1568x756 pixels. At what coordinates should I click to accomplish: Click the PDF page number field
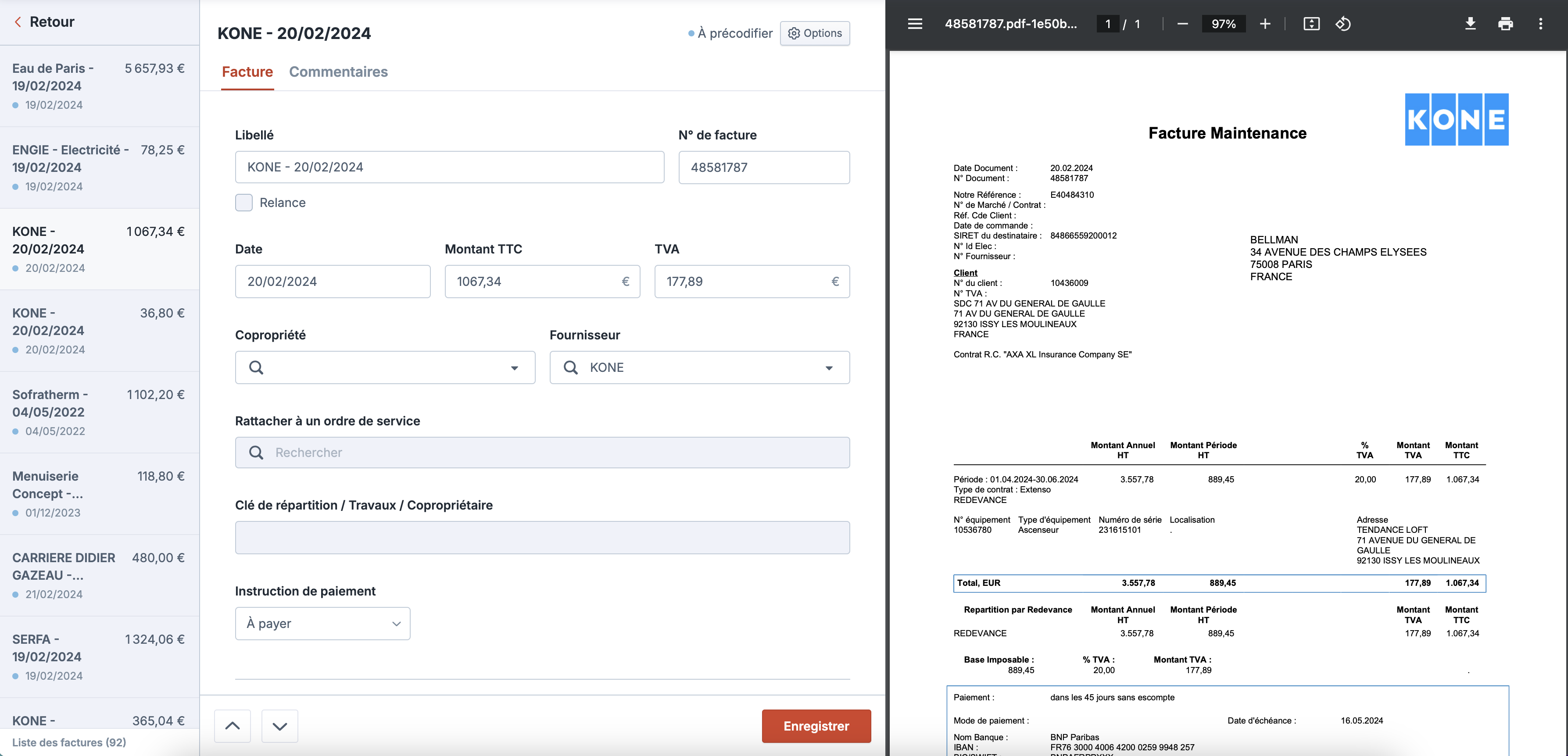(x=1108, y=24)
